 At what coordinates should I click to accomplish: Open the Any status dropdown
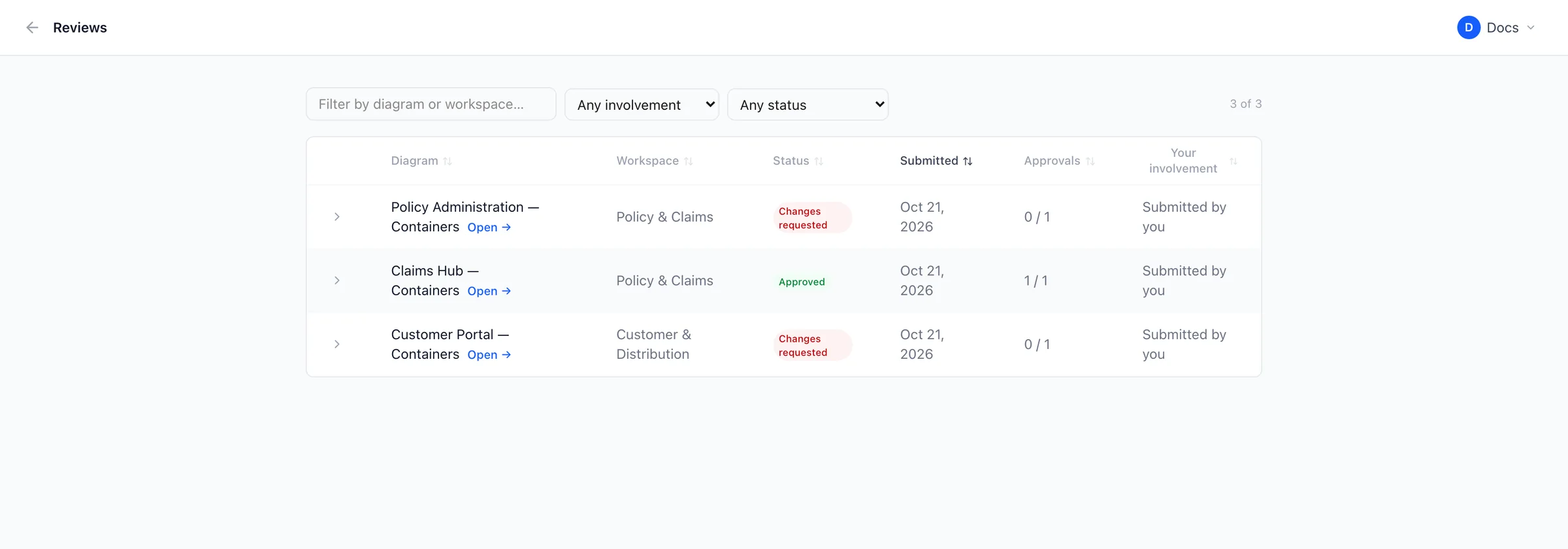coord(808,105)
